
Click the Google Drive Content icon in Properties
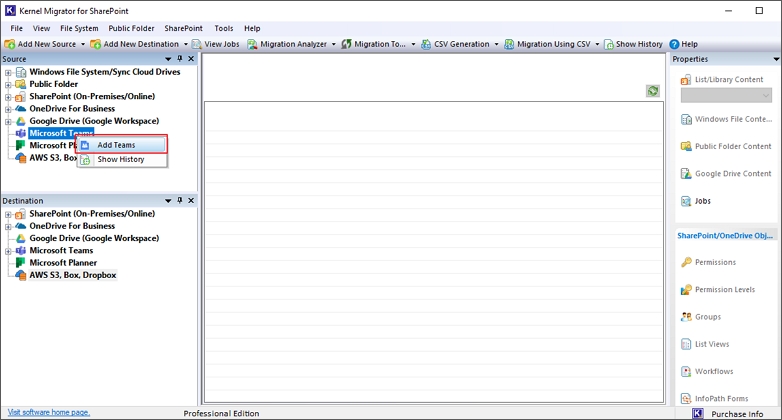(x=686, y=174)
